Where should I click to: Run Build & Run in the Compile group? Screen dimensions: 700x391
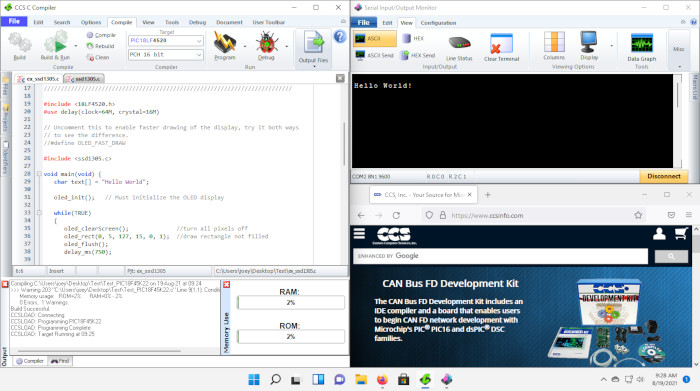coord(55,46)
